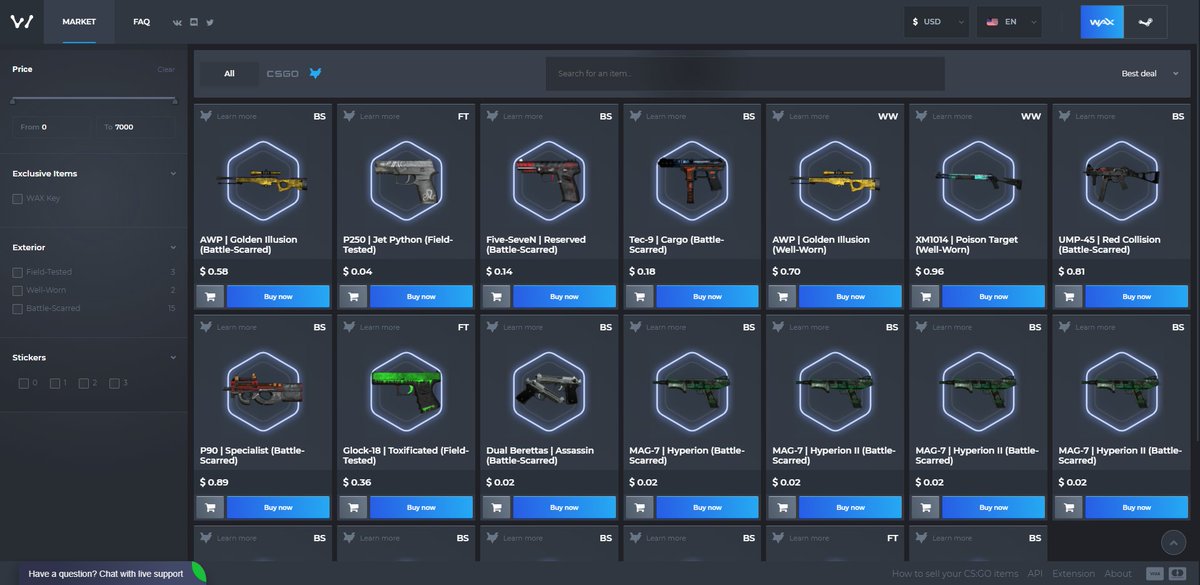Check the Well-Worn exterior filter

pos(17,290)
